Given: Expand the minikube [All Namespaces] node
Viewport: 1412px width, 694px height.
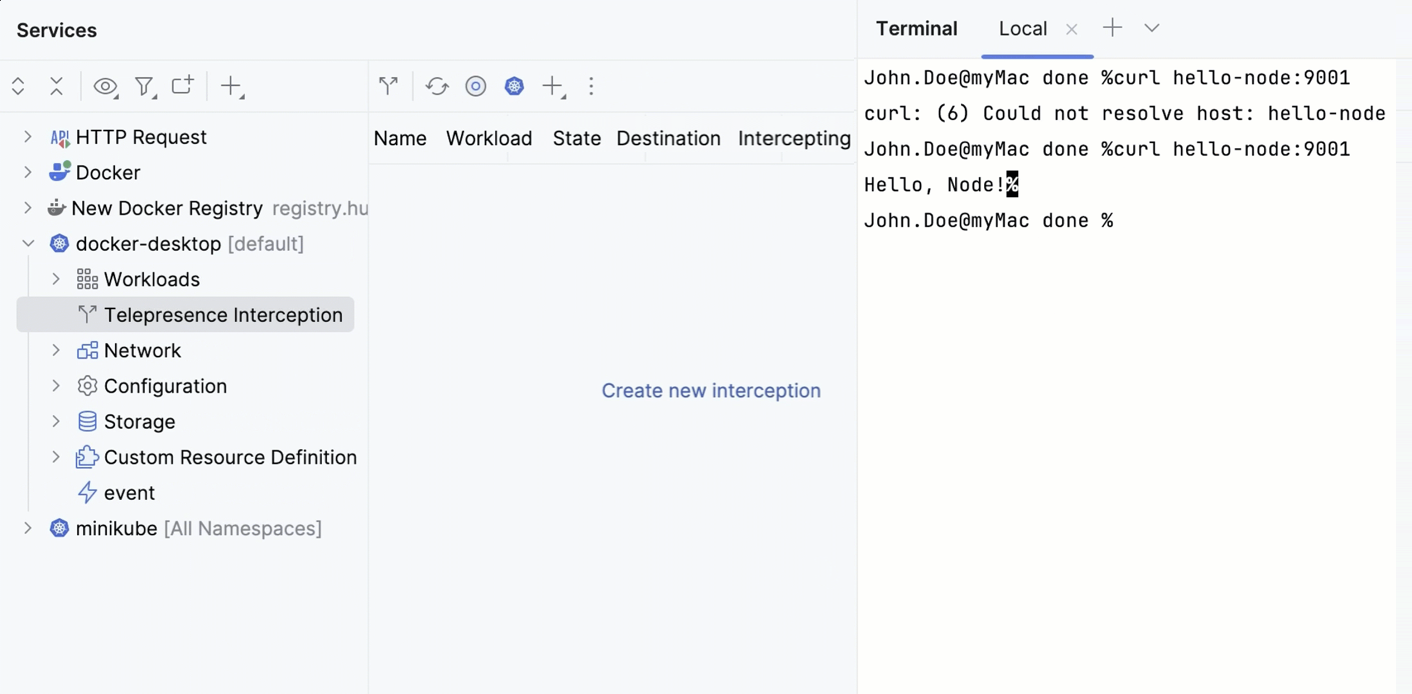Looking at the screenshot, I should pos(28,528).
